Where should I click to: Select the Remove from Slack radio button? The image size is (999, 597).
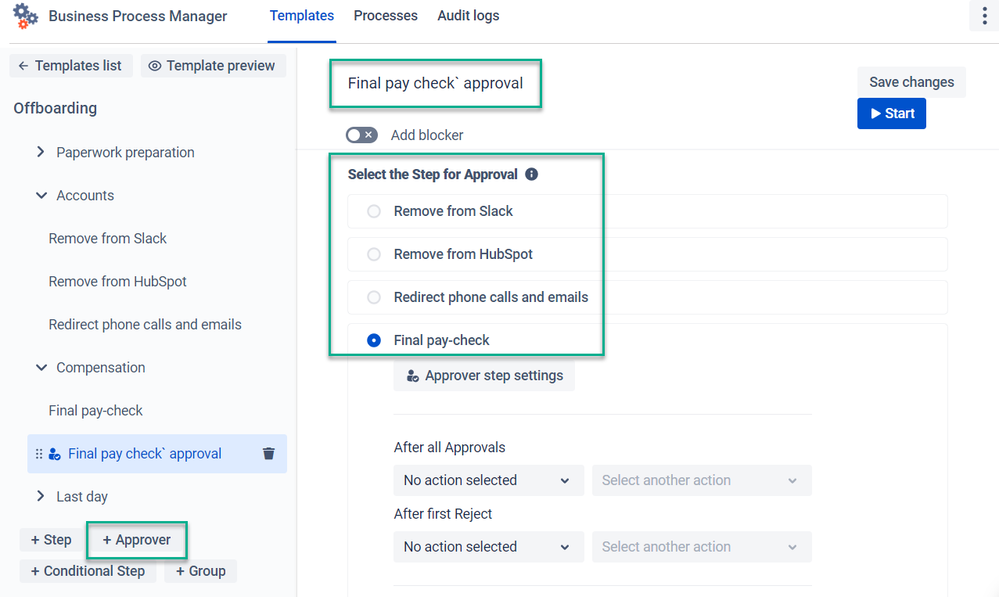tap(374, 211)
